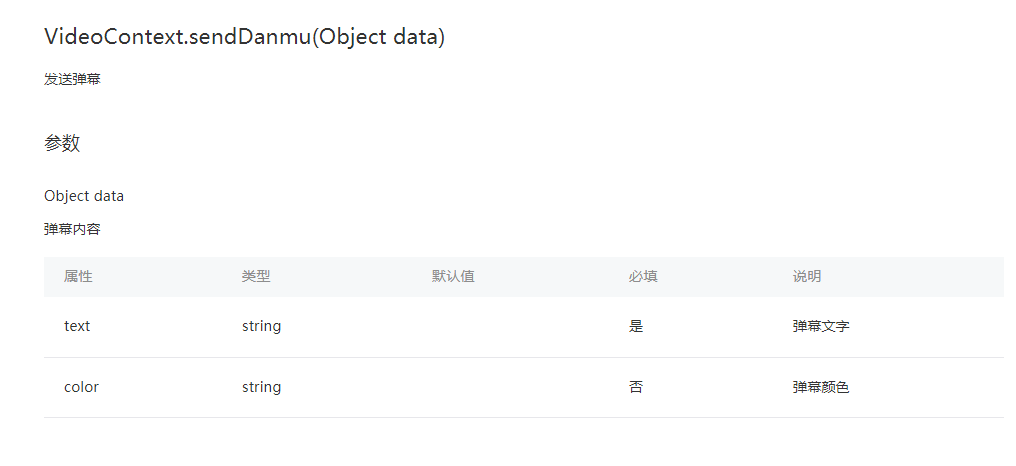1016x466 pixels.
Task: Click 否 in the color row
Action: click(x=636, y=387)
